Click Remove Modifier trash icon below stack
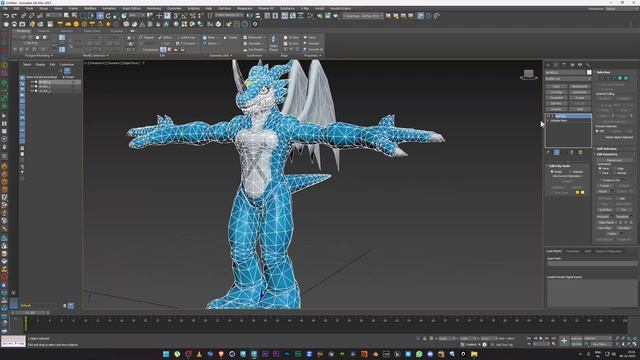The height and width of the screenshot is (360, 640). tap(571, 152)
